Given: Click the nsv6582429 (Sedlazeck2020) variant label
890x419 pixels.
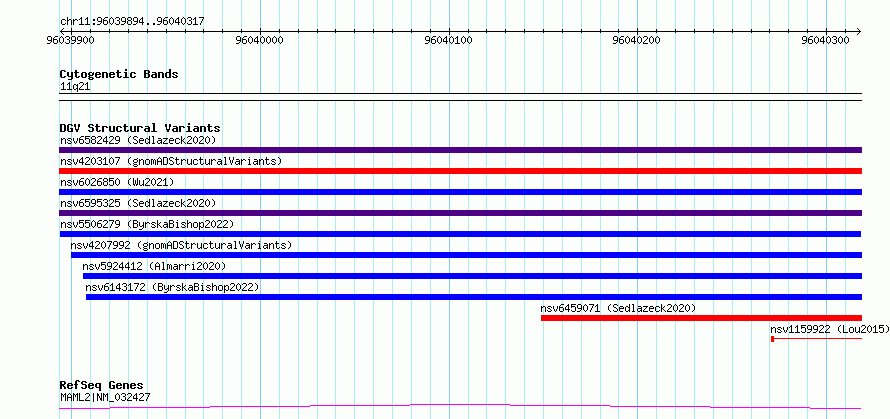Looking at the screenshot, I should click(x=138, y=140).
